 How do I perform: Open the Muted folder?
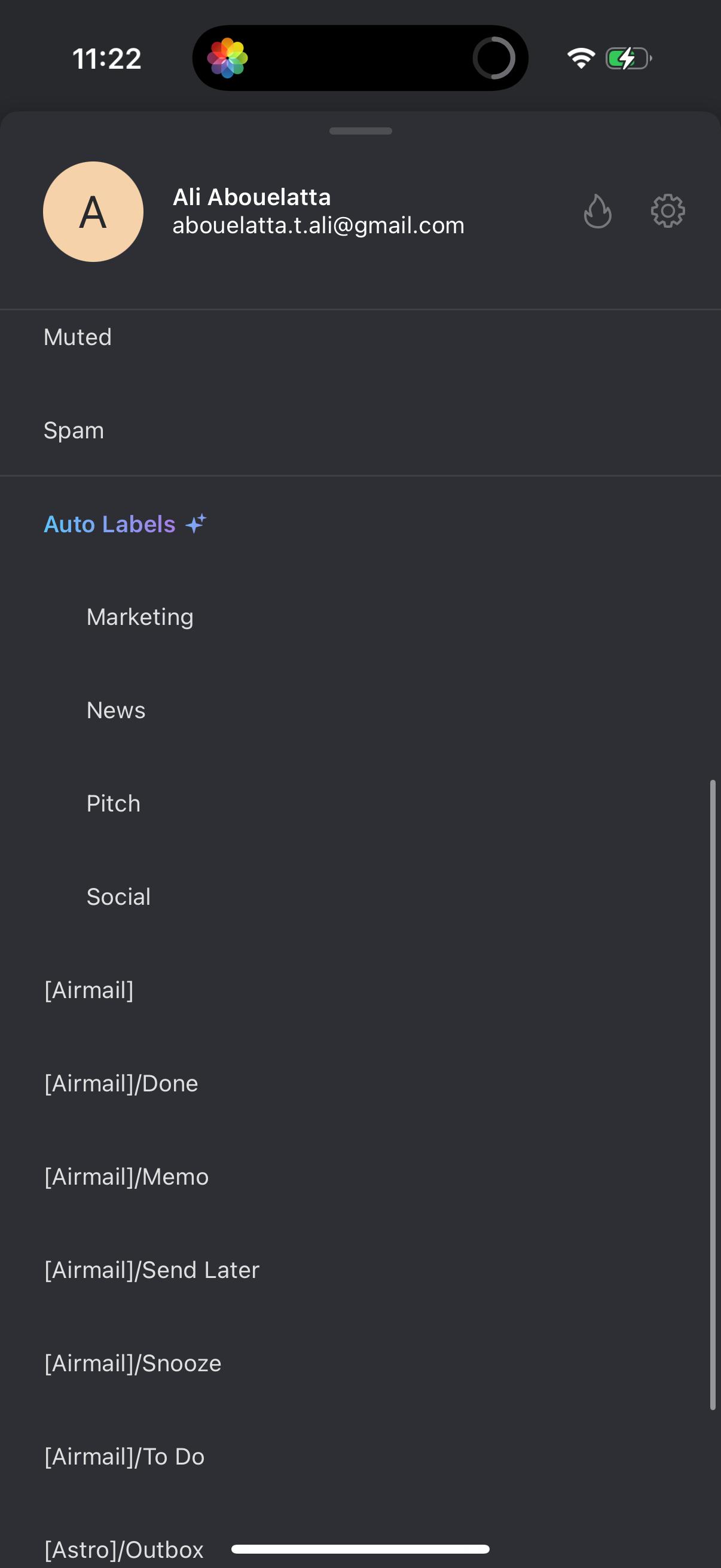78,337
